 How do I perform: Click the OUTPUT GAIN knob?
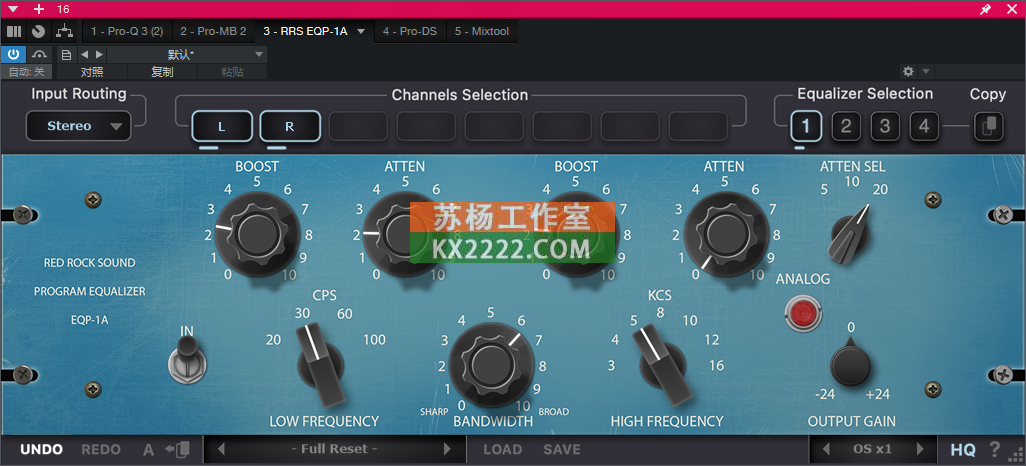click(x=851, y=365)
